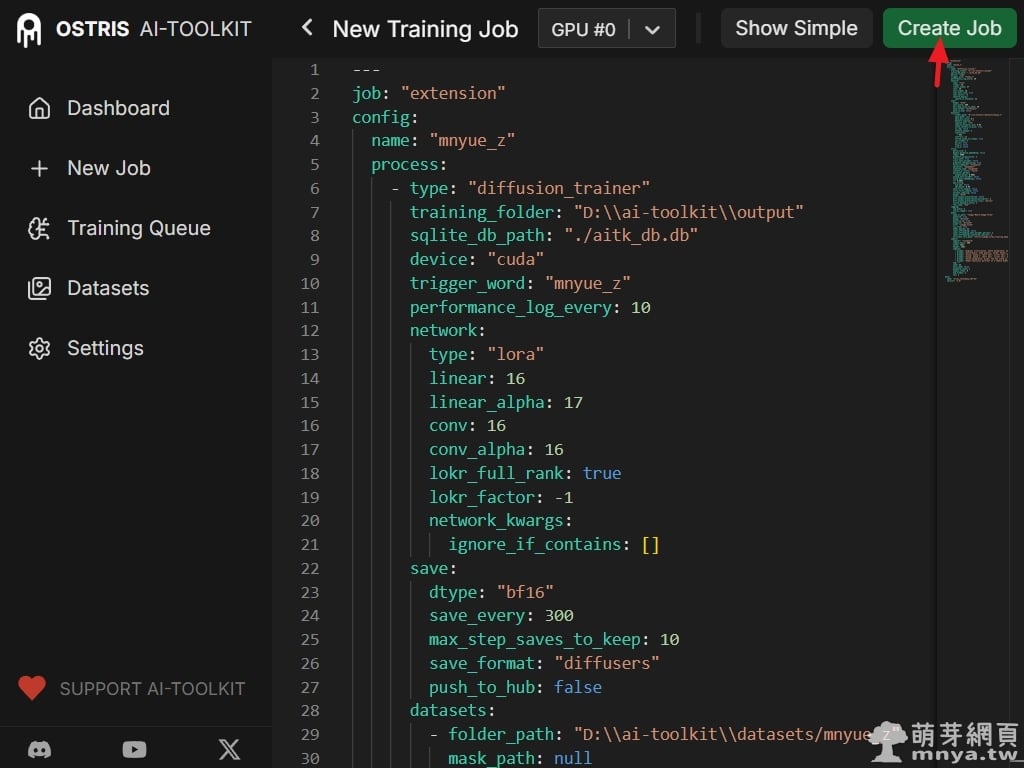The width and height of the screenshot is (1024, 768).
Task: Open Dashboard via the home icon
Action: click(39, 108)
